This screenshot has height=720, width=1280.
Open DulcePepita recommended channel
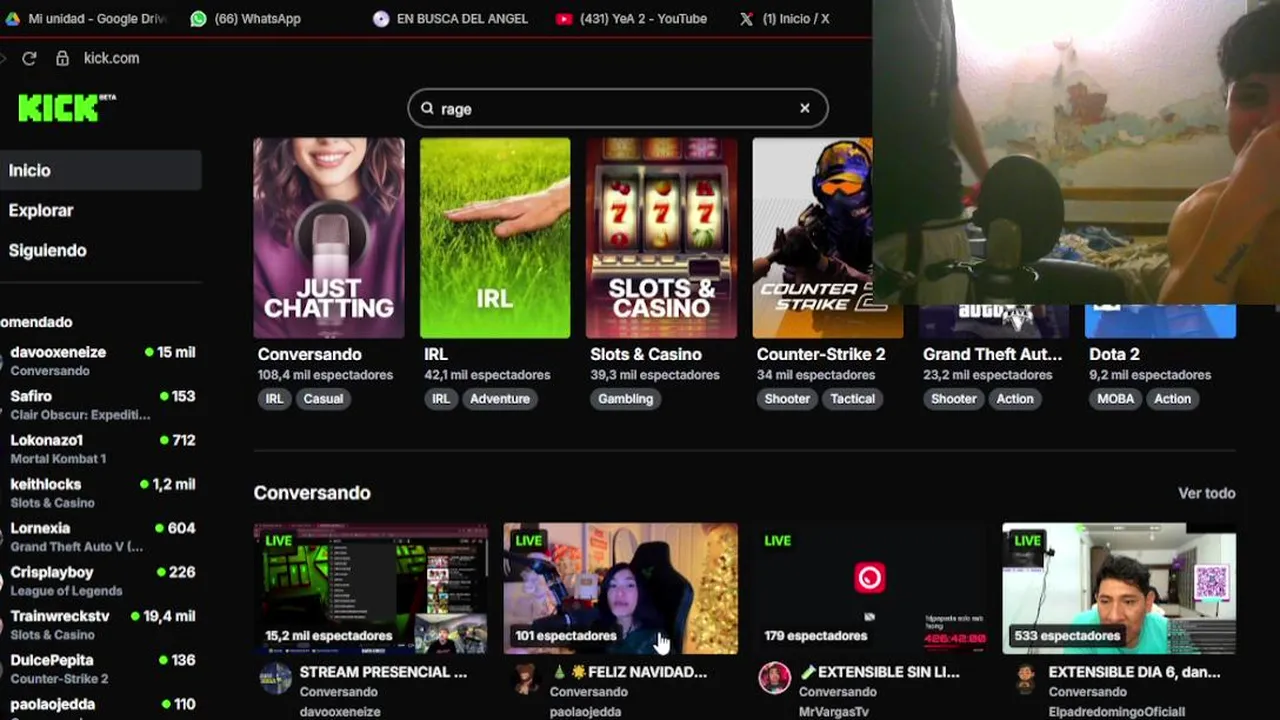pos(100,668)
